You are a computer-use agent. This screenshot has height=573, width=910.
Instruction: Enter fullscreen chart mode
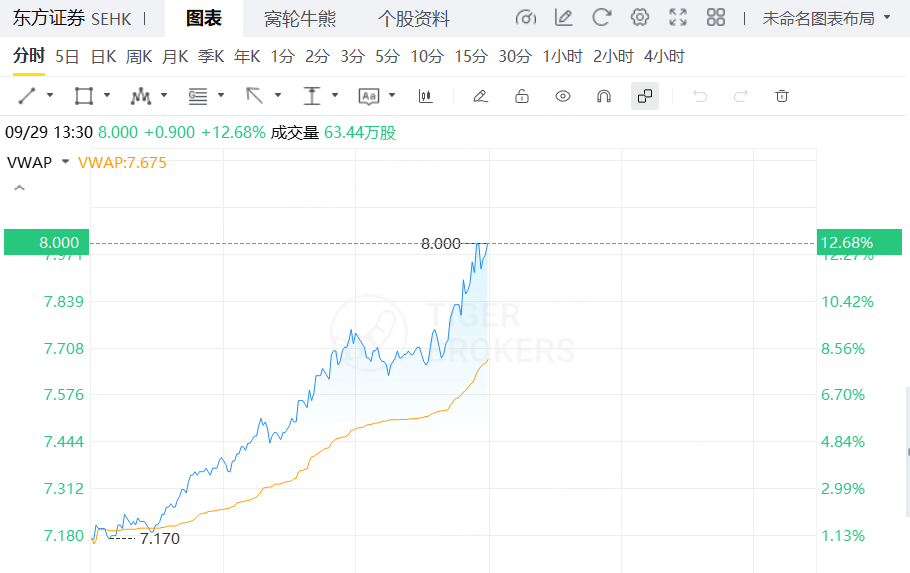pos(678,17)
